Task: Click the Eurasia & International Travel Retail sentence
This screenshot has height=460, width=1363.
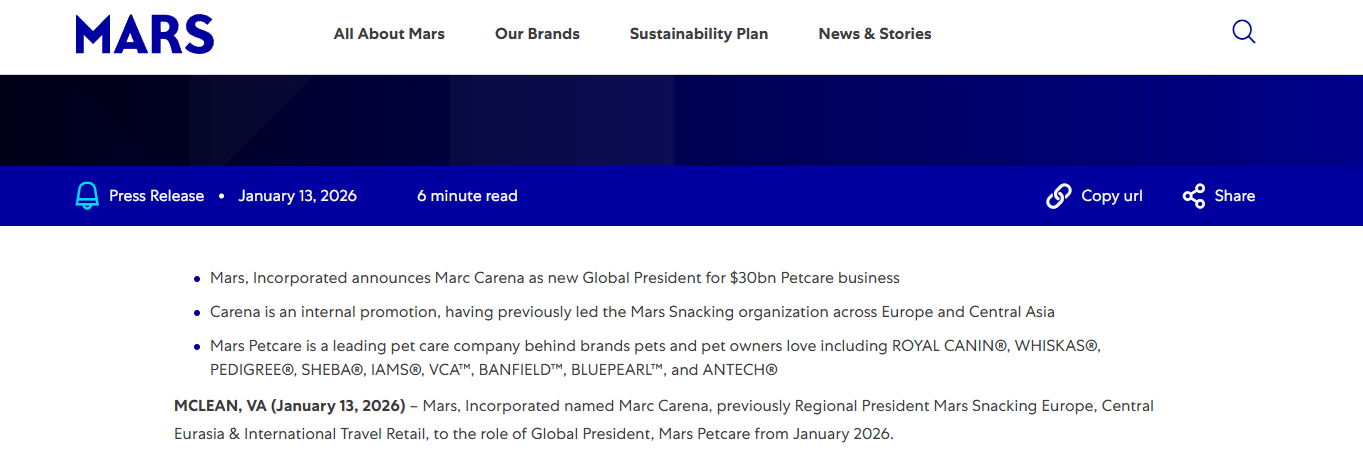Action: (533, 435)
